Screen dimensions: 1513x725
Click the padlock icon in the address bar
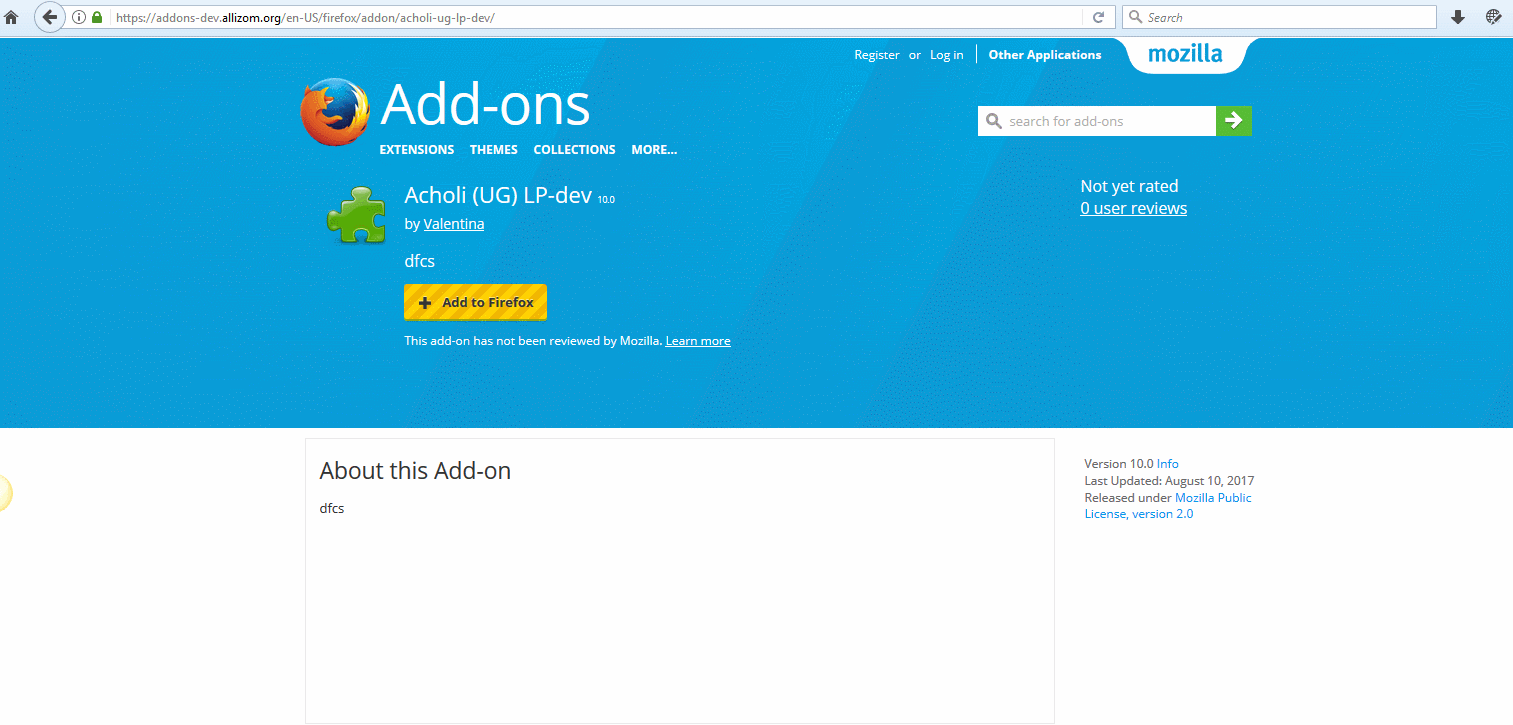tap(97, 17)
